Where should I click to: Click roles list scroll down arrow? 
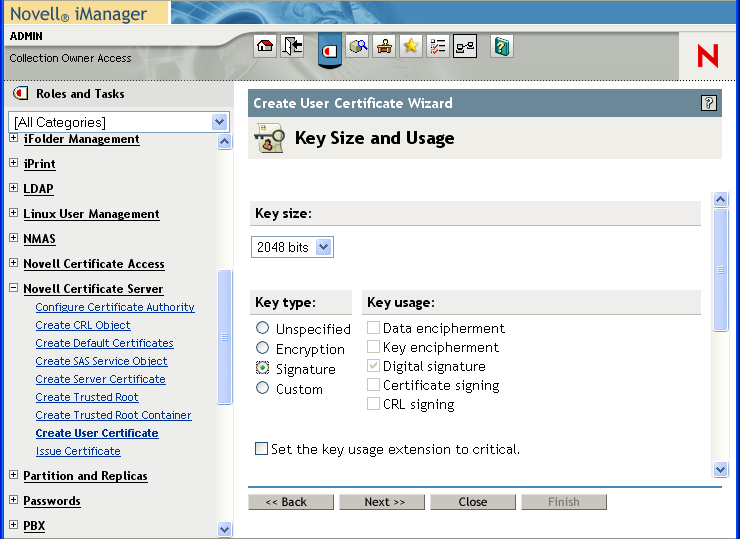(x=225, y=530)
